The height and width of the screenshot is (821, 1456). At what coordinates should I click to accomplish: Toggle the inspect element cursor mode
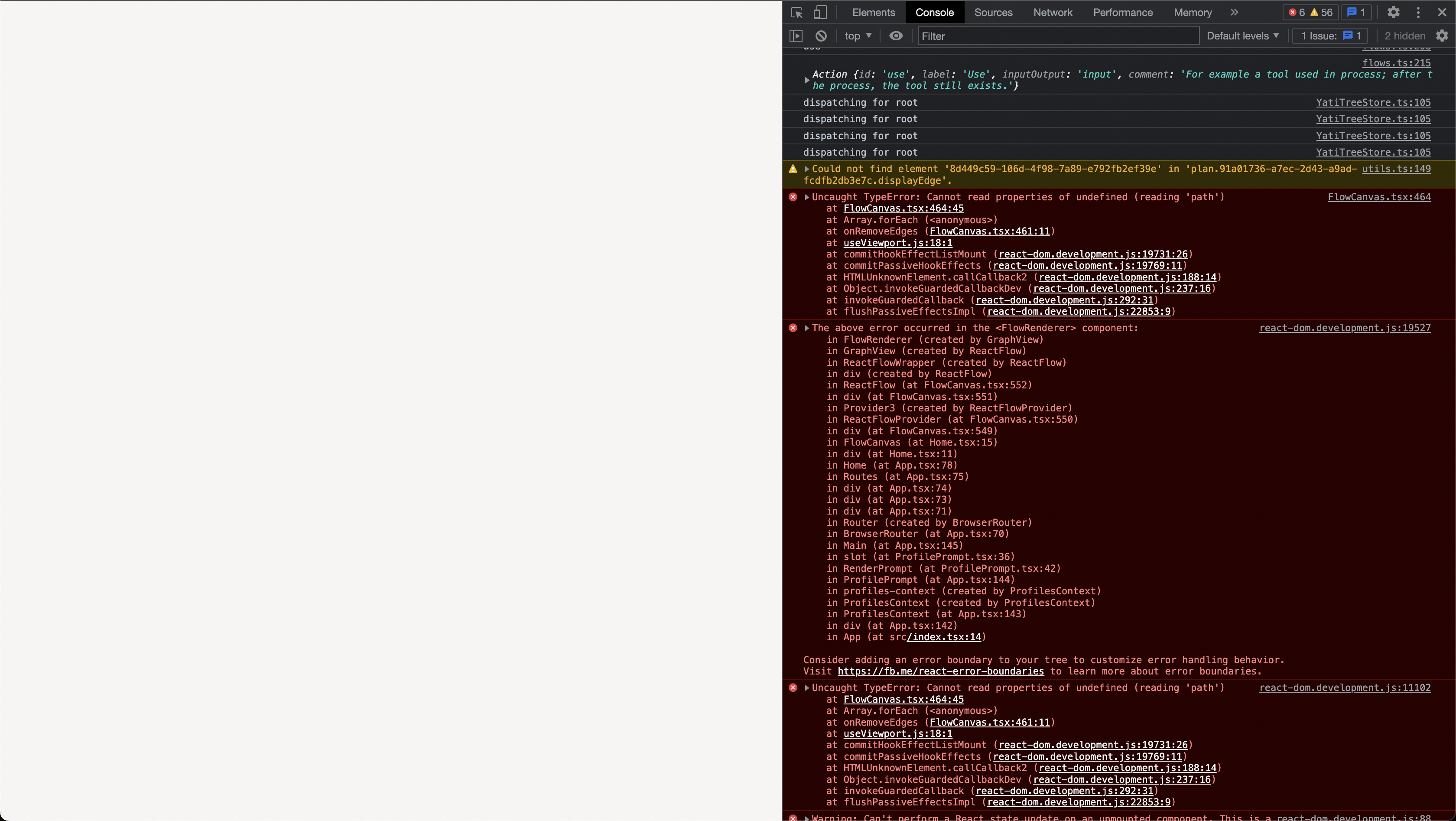click(796, 13)
